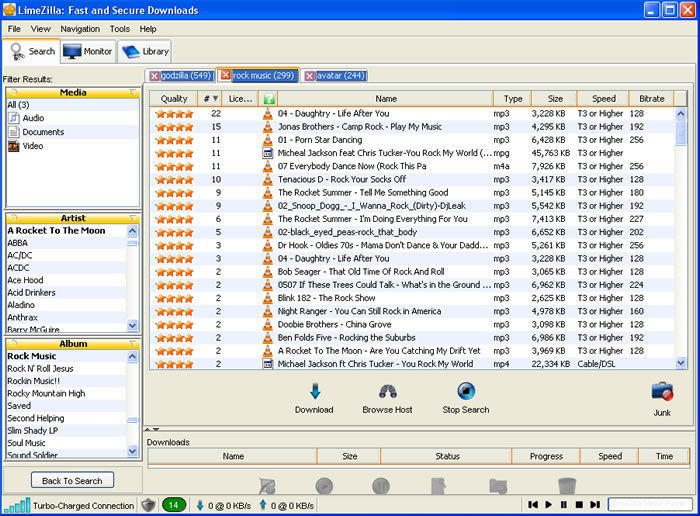Image resolution: width=700 pixels, height=516 pixels.
Task: Collapse the Artist filter panel
Action: 133,218
